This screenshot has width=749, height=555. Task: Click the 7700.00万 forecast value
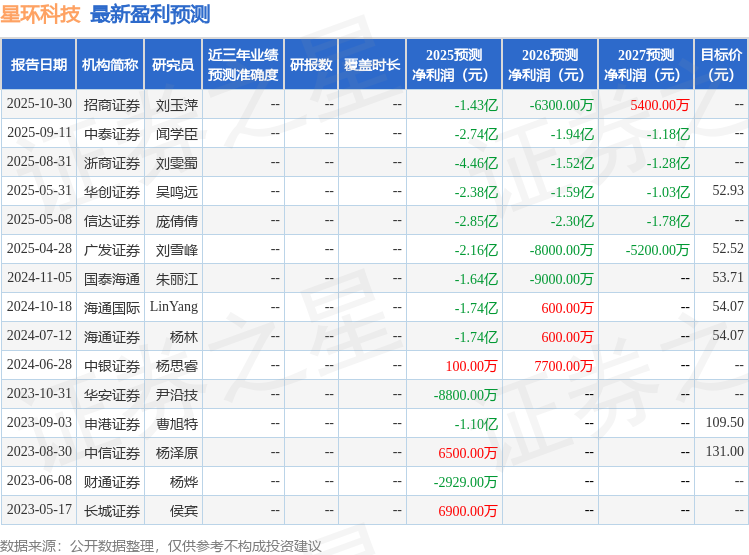point(564,366)
